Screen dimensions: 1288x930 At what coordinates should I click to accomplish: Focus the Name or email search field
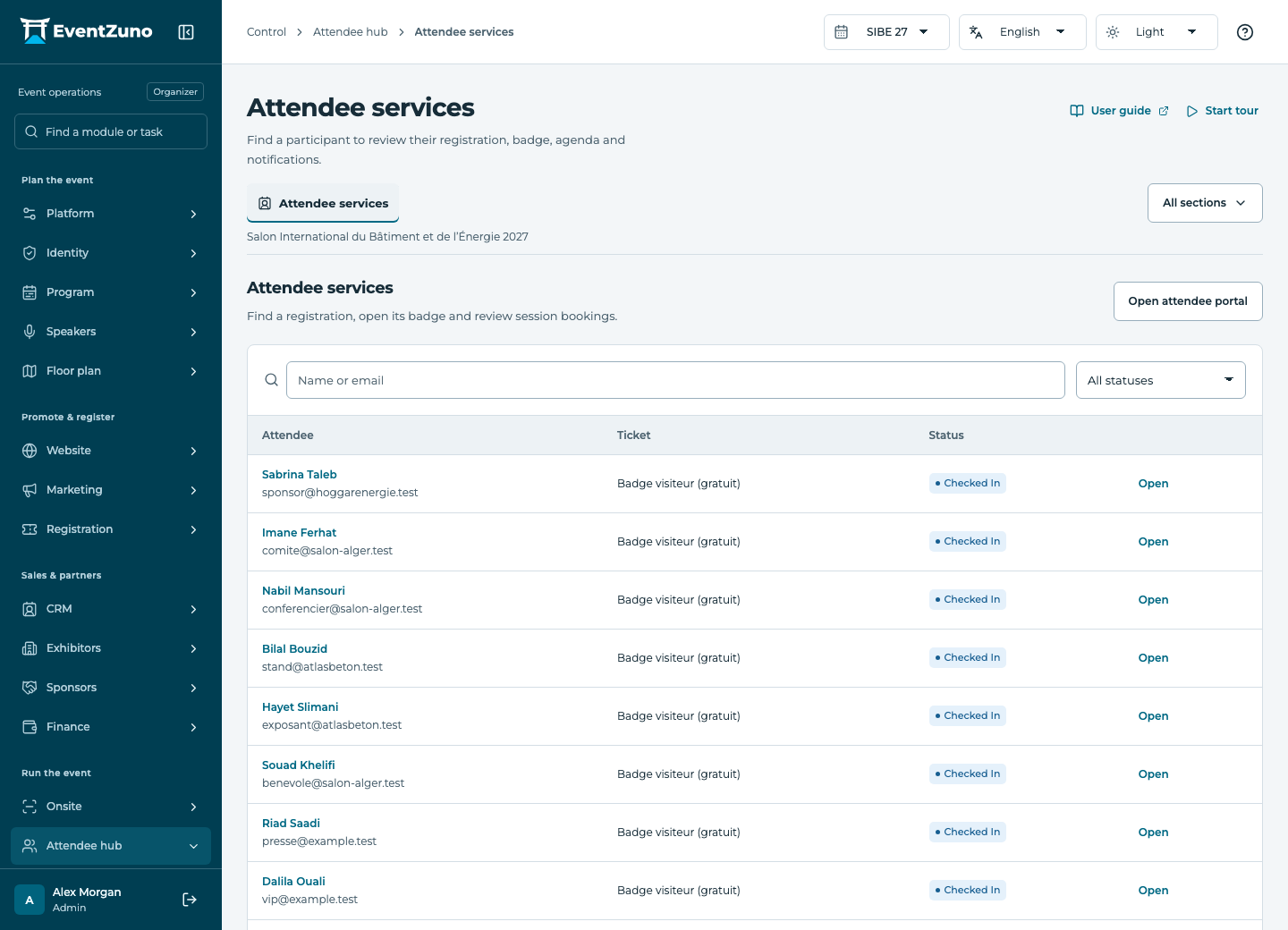675,380
